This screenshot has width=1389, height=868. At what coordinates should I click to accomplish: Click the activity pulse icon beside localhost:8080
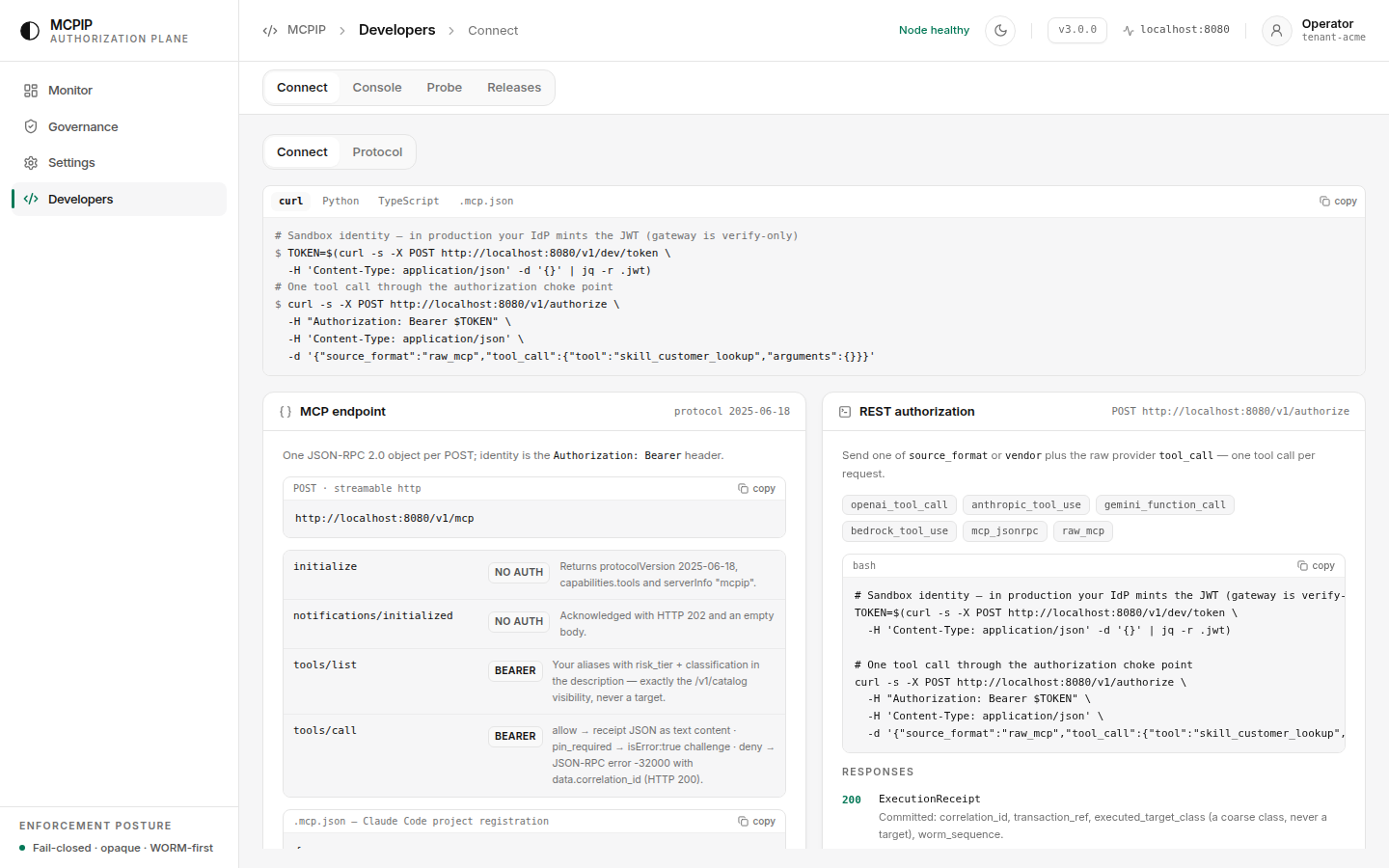(x=1129, y=31)
